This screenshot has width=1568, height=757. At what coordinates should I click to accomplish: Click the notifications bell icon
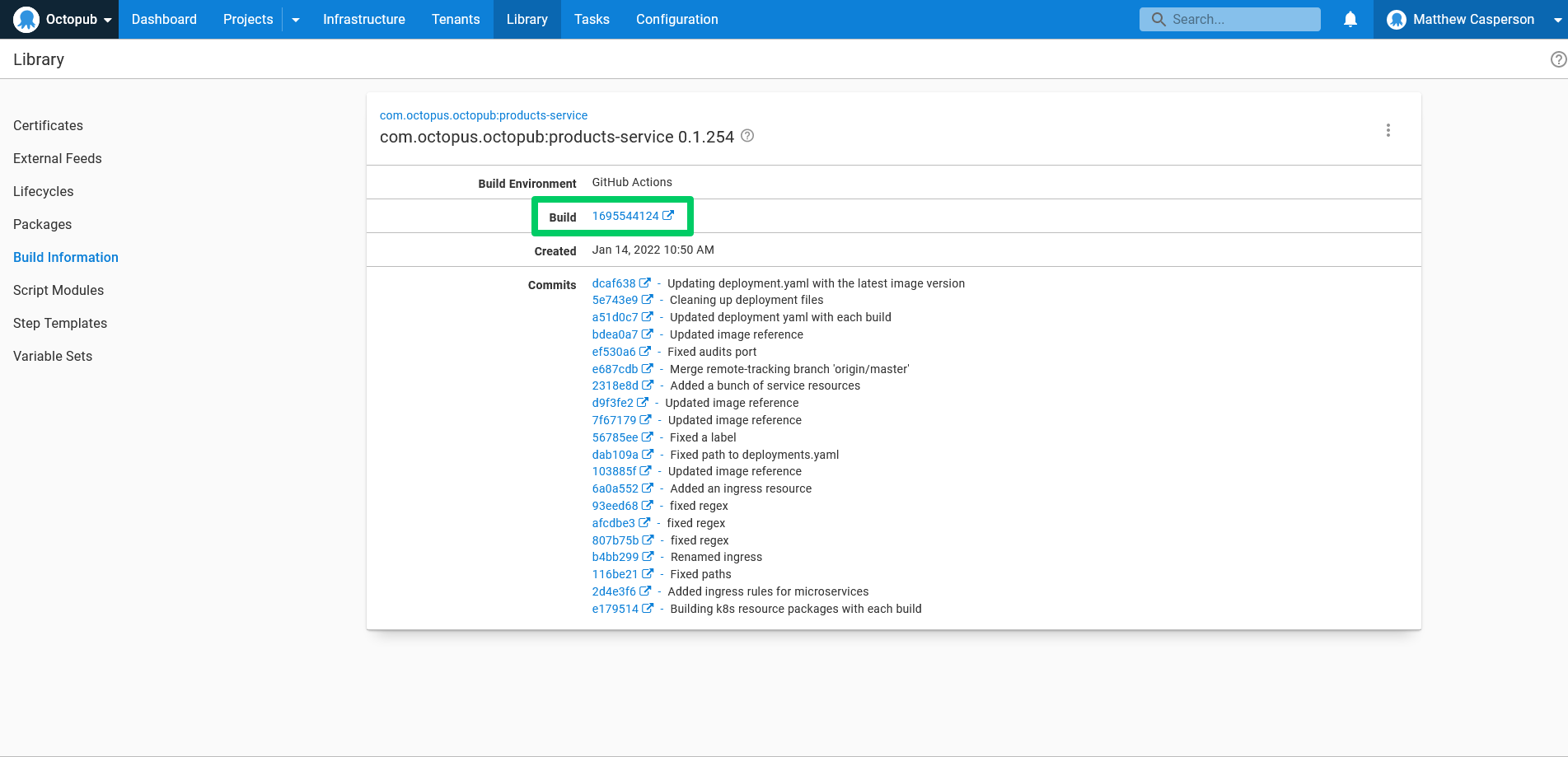click(1350, 19)
